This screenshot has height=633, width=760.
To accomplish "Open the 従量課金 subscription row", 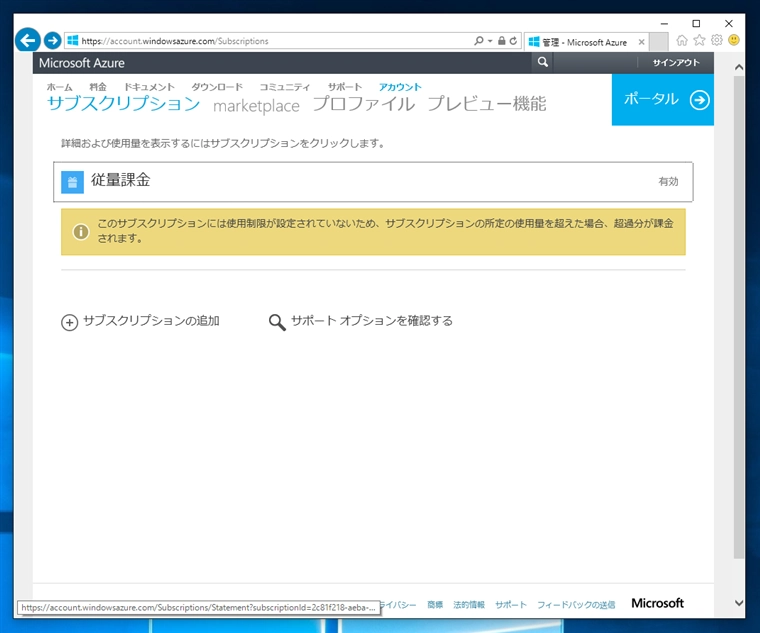I will pos(373,182).
